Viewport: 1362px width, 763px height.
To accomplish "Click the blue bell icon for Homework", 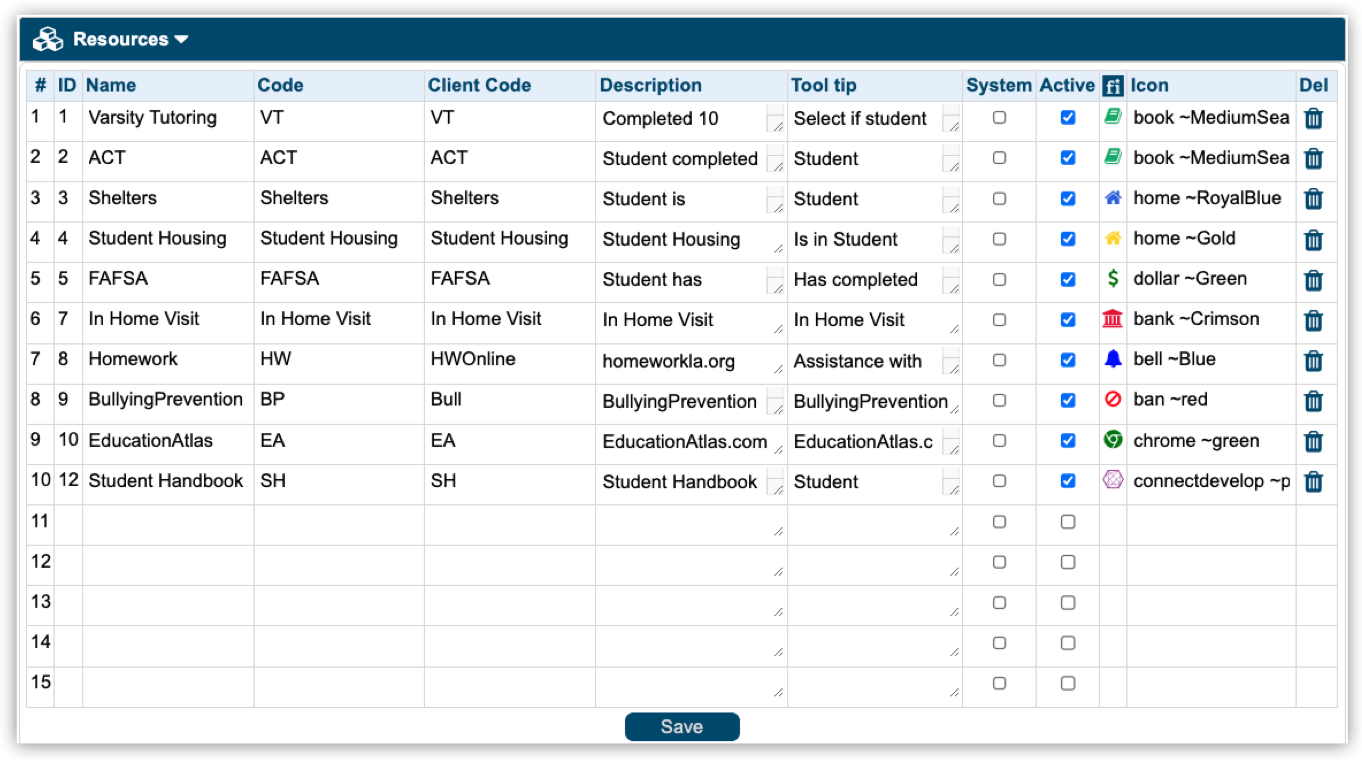I will pos(1112,360).
